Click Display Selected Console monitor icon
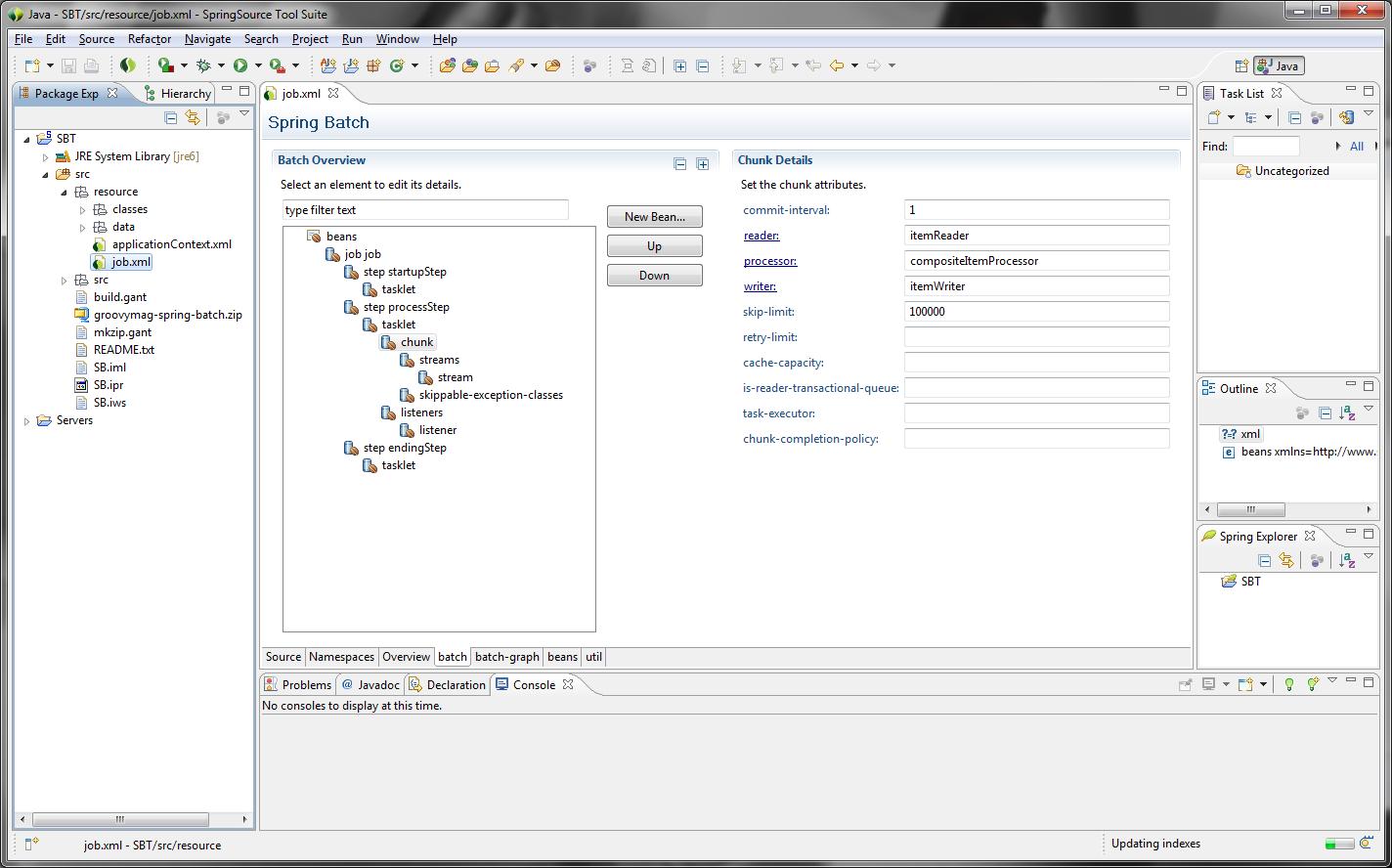Image resolution: width=1392 pixels, height=868 pixels. pyautogui.click(x=1209, y=684)
